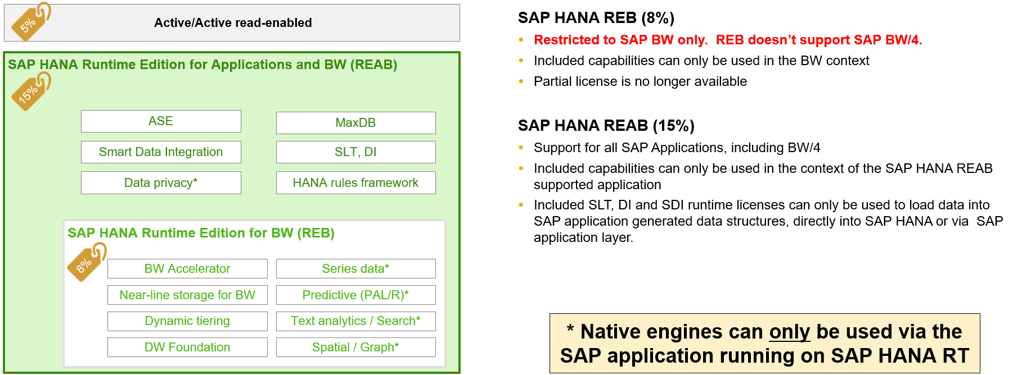Select the Smart Data Integration box
The width and height of the screenshot is (1013, 375).
pyautogui.click(x=161, y=152)
